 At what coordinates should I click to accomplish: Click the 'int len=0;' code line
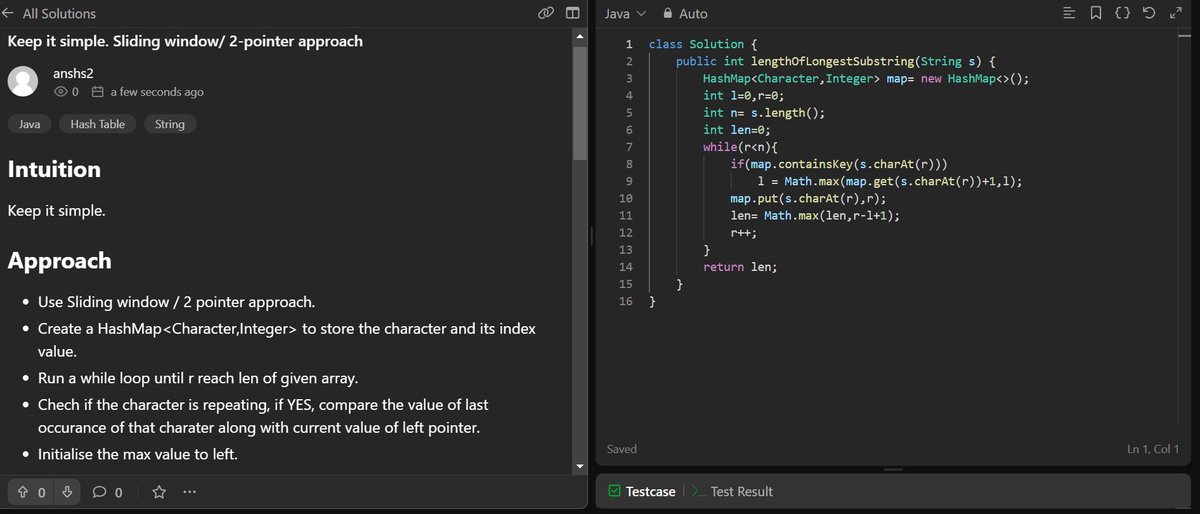737,130
